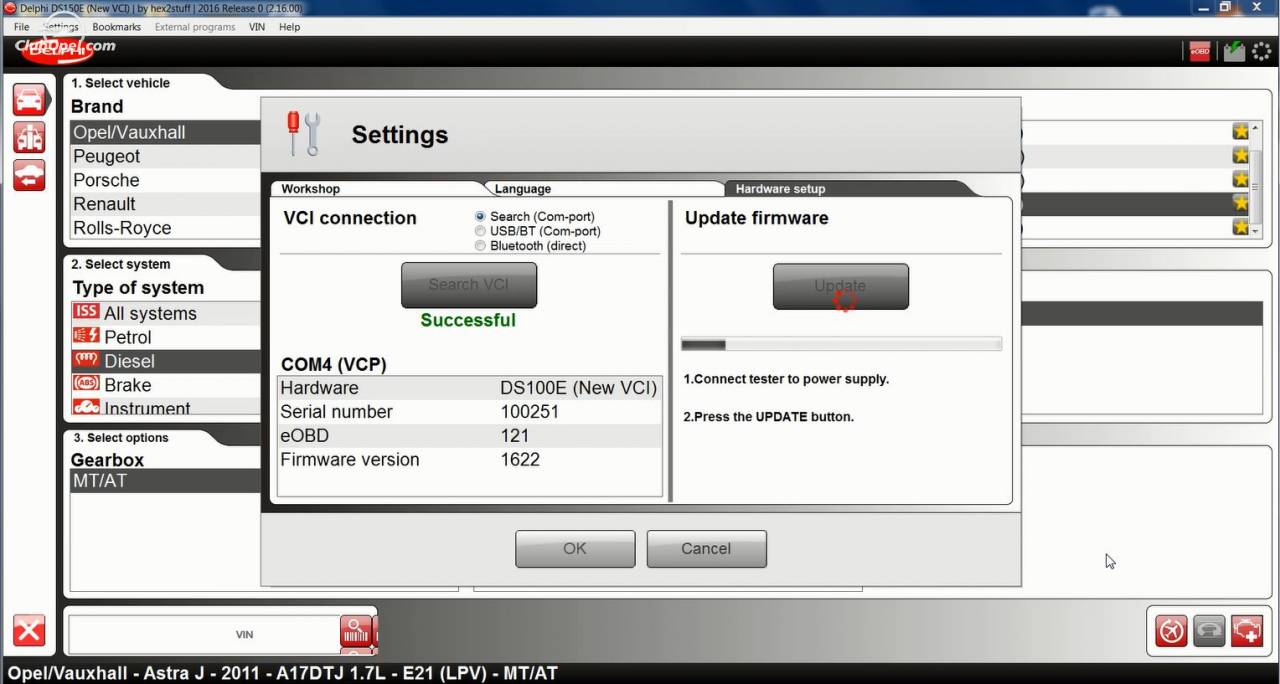
Task: Click the red X exit icon
Action: (29, 631)
